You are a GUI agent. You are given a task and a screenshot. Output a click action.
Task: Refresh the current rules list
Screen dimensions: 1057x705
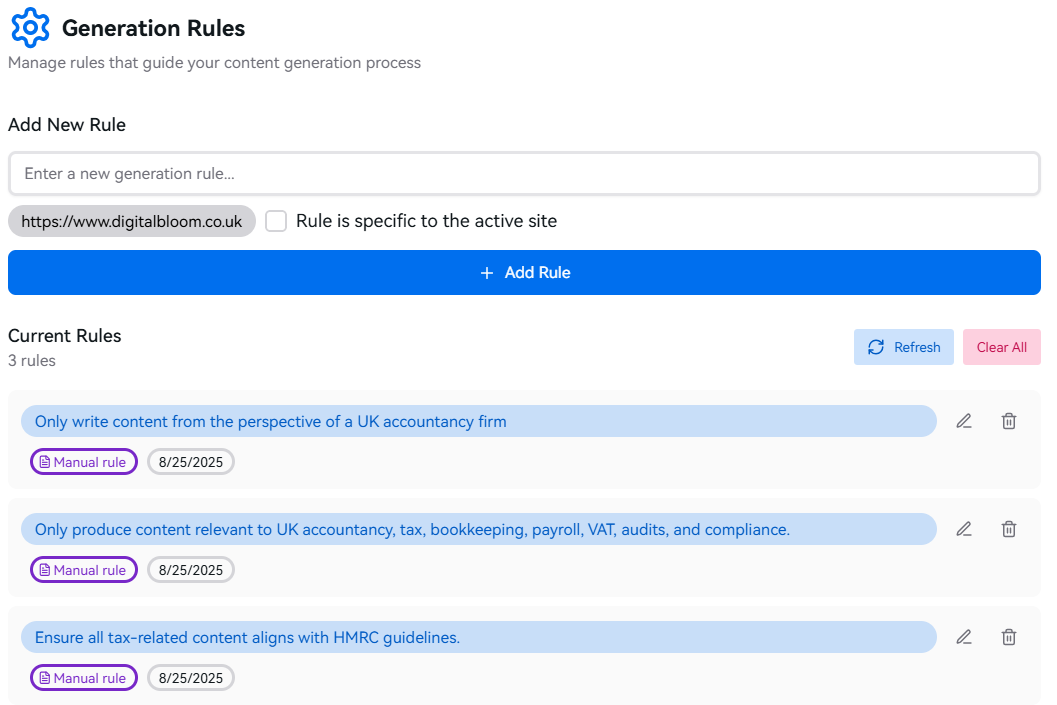point(903,347)
